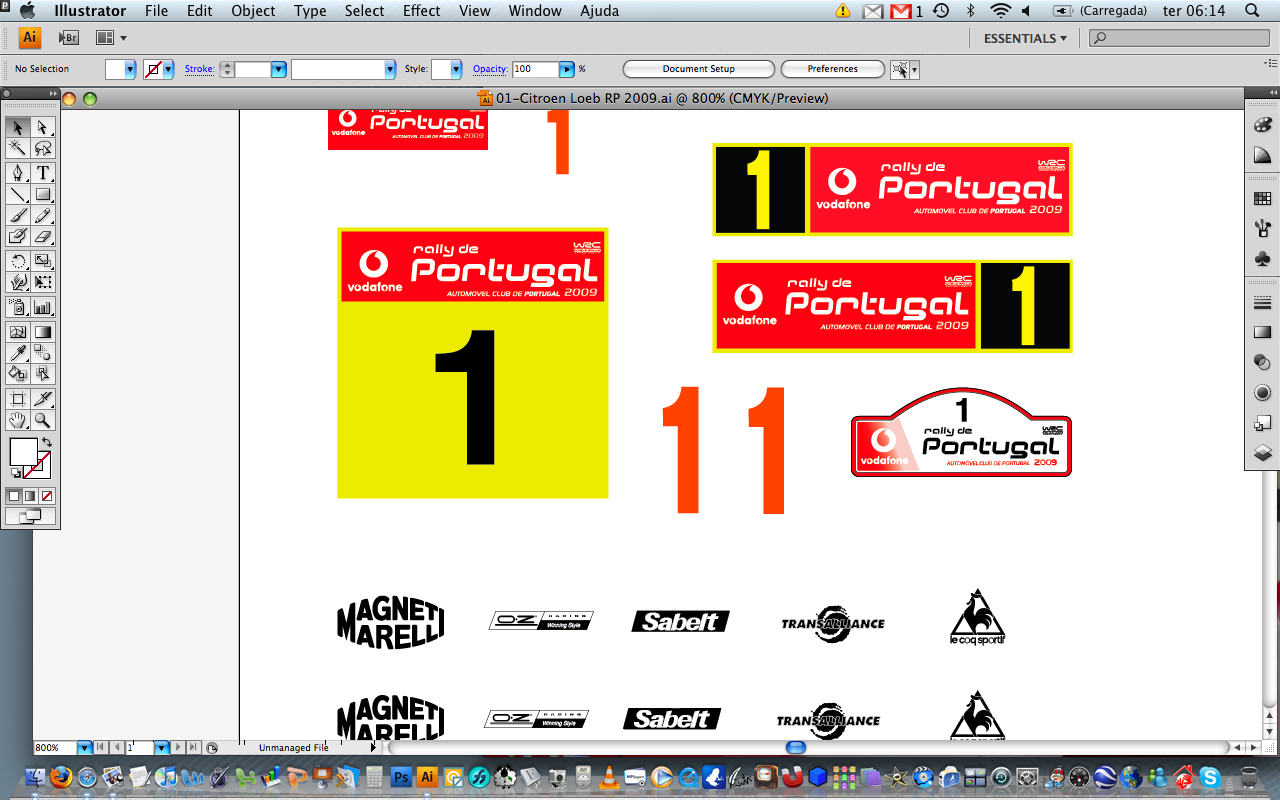Open the zoom level dropdown at 800%
The image size is (1280, 800).
[x=85, y=747]
